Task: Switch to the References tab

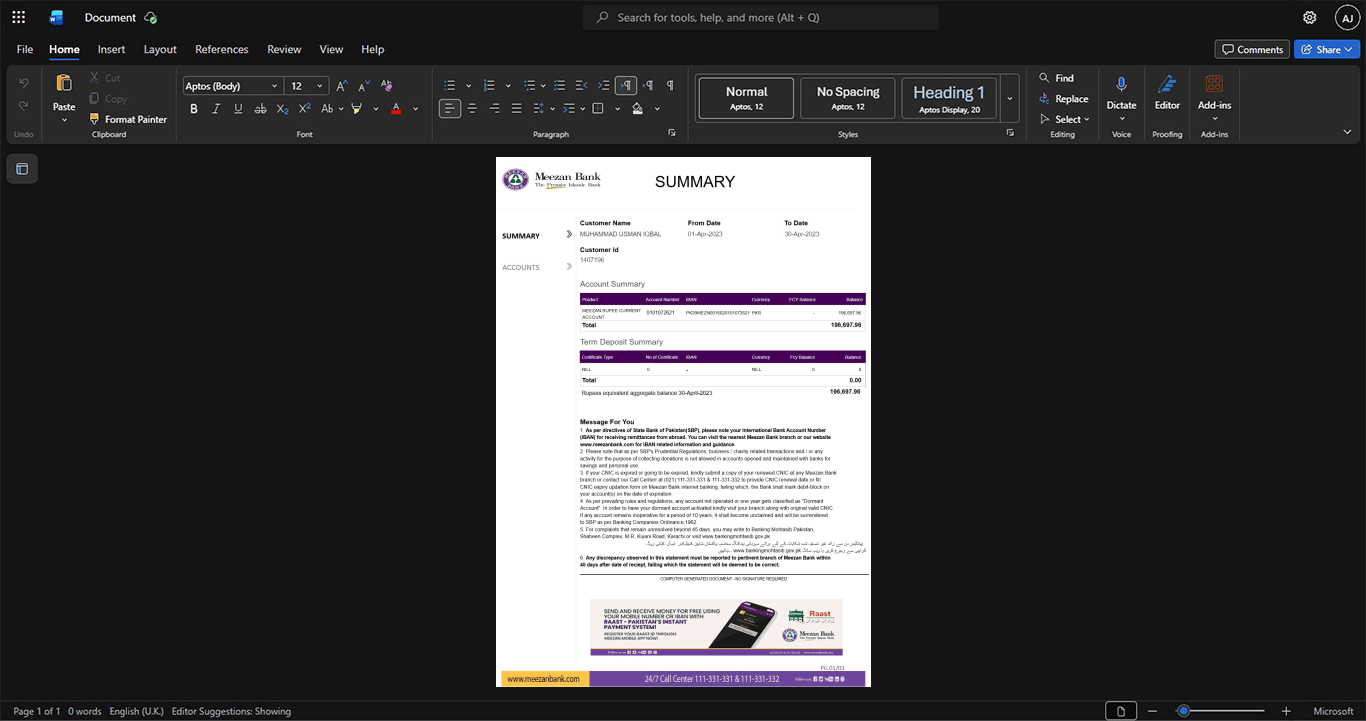Action: 221,49
